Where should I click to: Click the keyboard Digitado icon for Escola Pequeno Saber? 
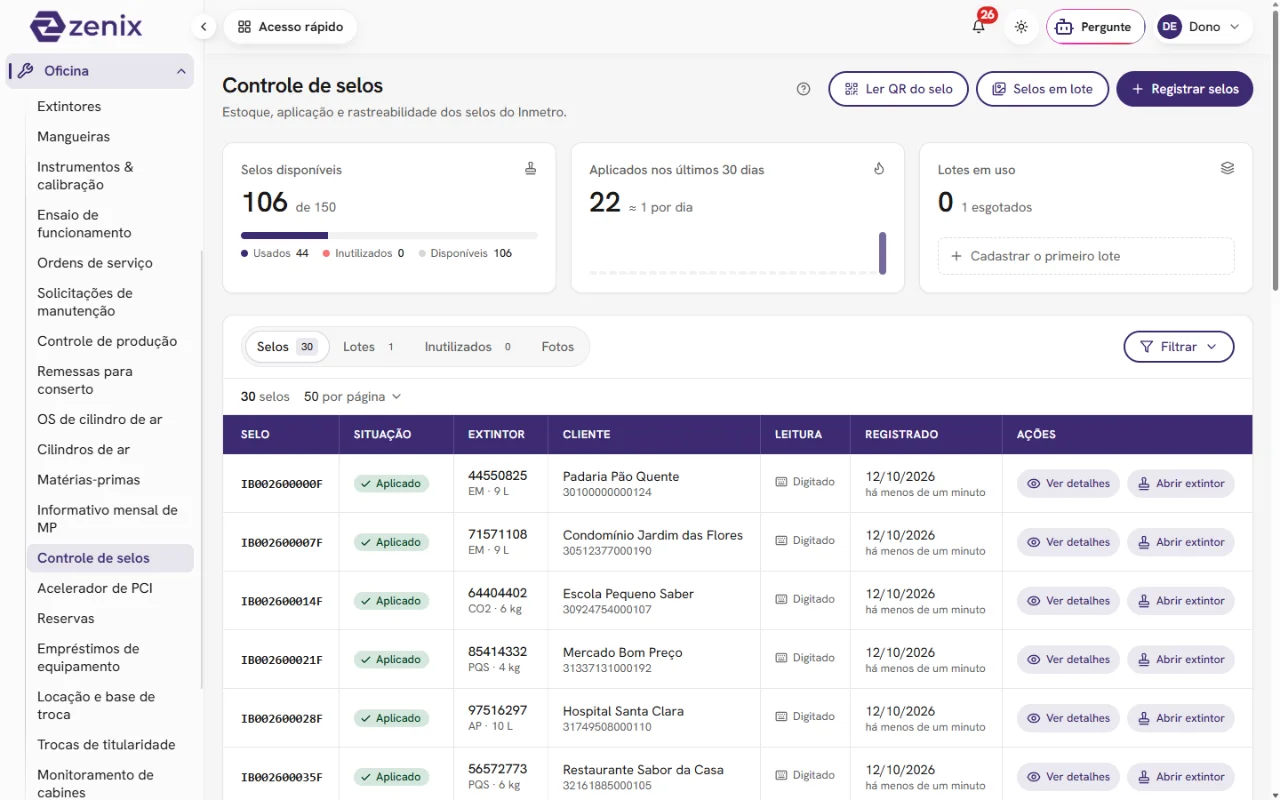[781, 599]
